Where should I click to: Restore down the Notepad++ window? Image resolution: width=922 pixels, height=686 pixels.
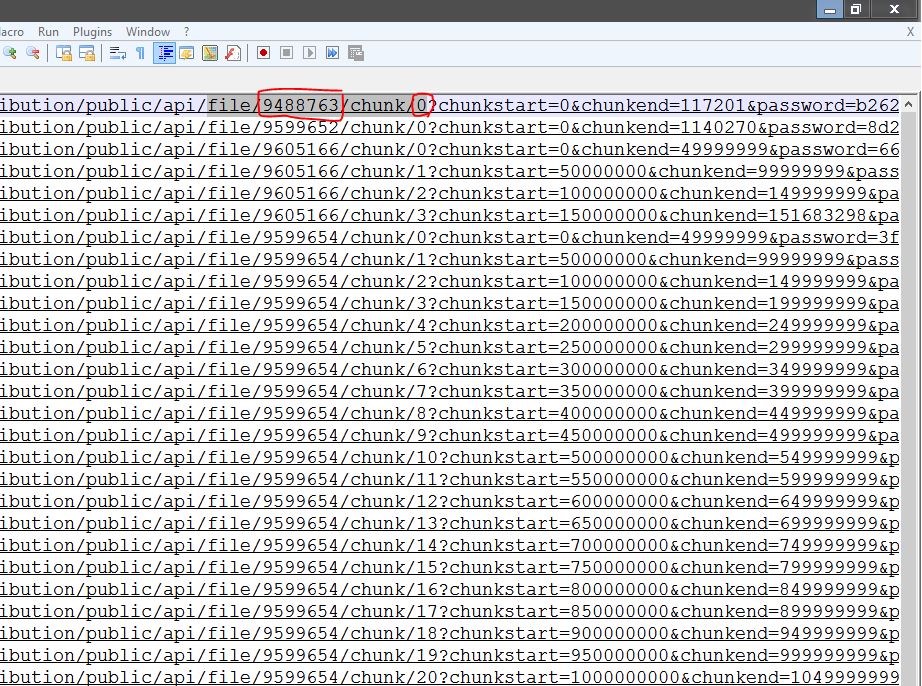pos(856,9)
